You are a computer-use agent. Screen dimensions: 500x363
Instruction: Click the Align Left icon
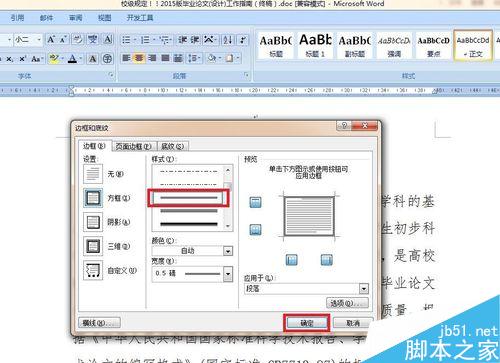point(126,59)
